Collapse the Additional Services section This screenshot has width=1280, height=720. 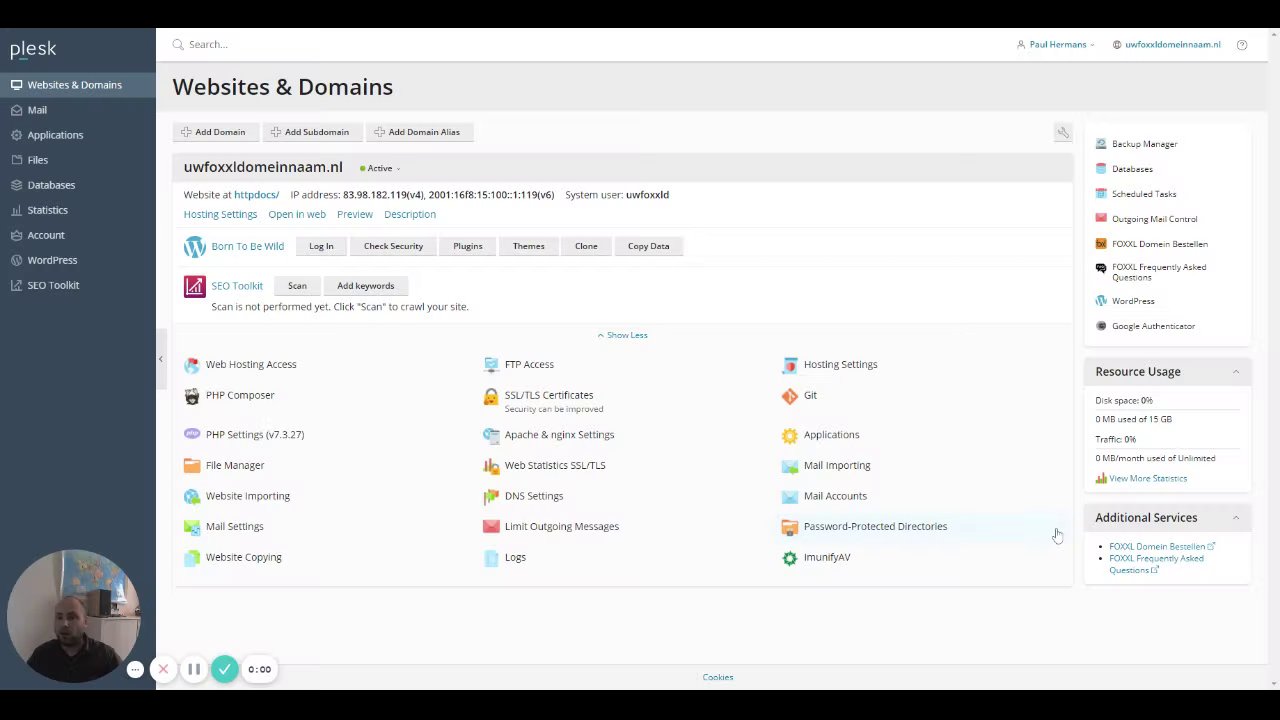[1235, 518]
